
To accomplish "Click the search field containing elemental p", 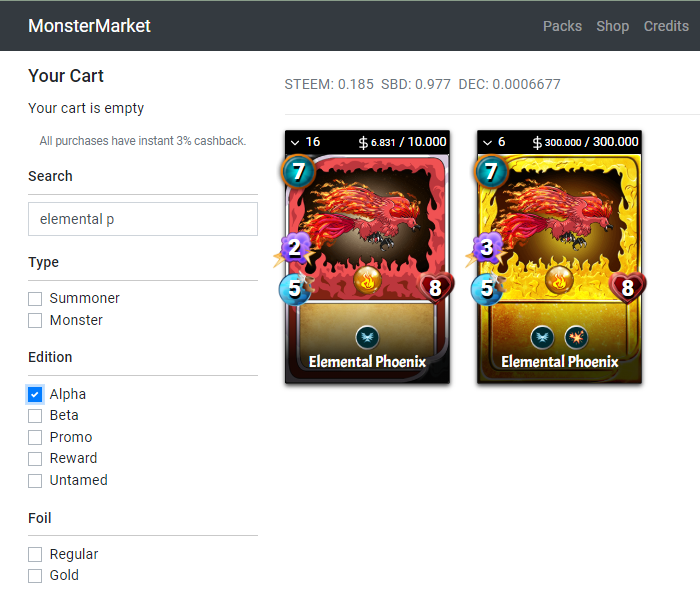I will 143,219.
